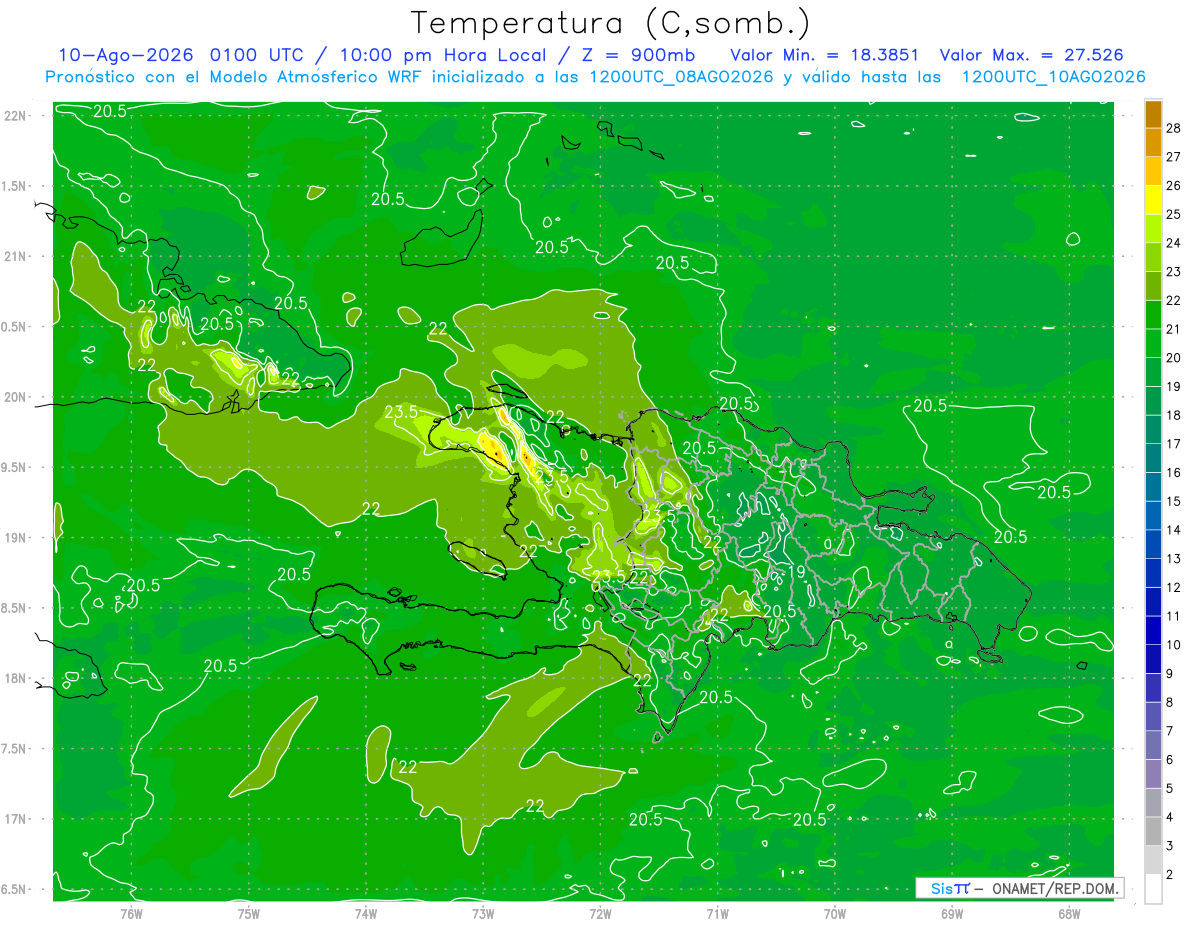Click the 73W longitude axis label
Screen dimensions: 1200x927
tap(483, 913)
